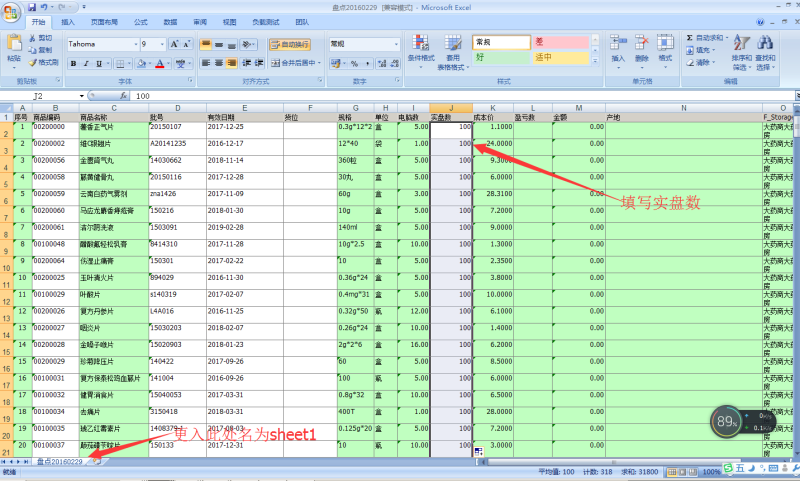This screenshot has height=481, width=800.
Task: Toggle align text left
Action: [x=206, y=63]
